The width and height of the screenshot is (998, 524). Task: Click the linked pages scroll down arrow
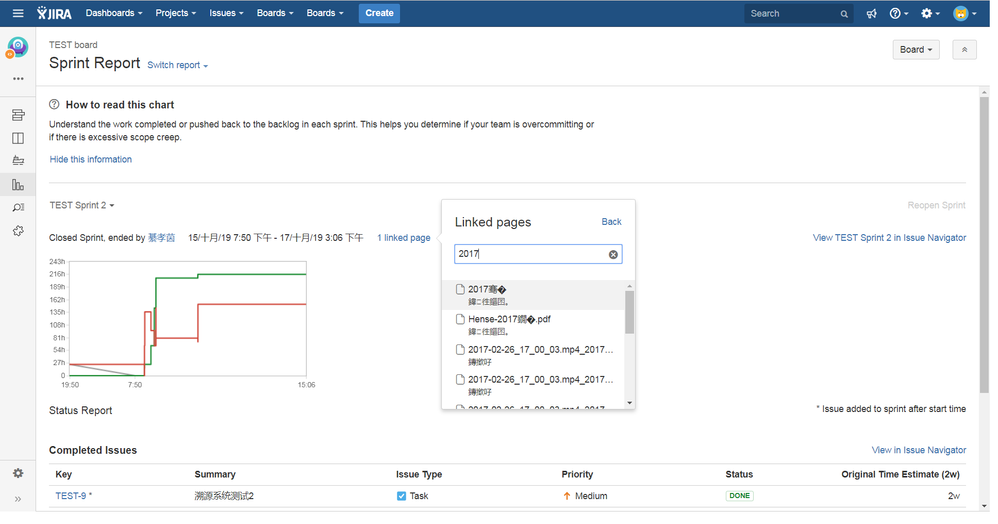pyautogui.click(x=629, y=402)
